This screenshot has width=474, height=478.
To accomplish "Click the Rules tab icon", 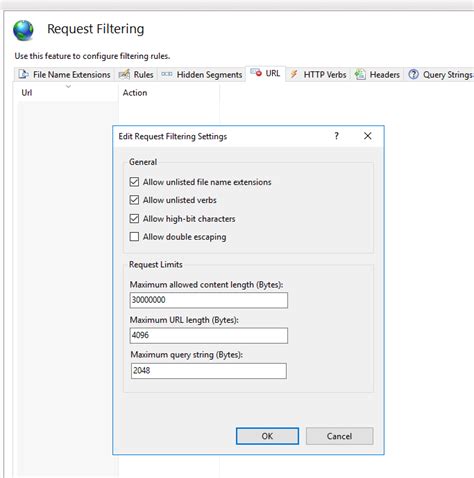I will click(x=124, y=74).
